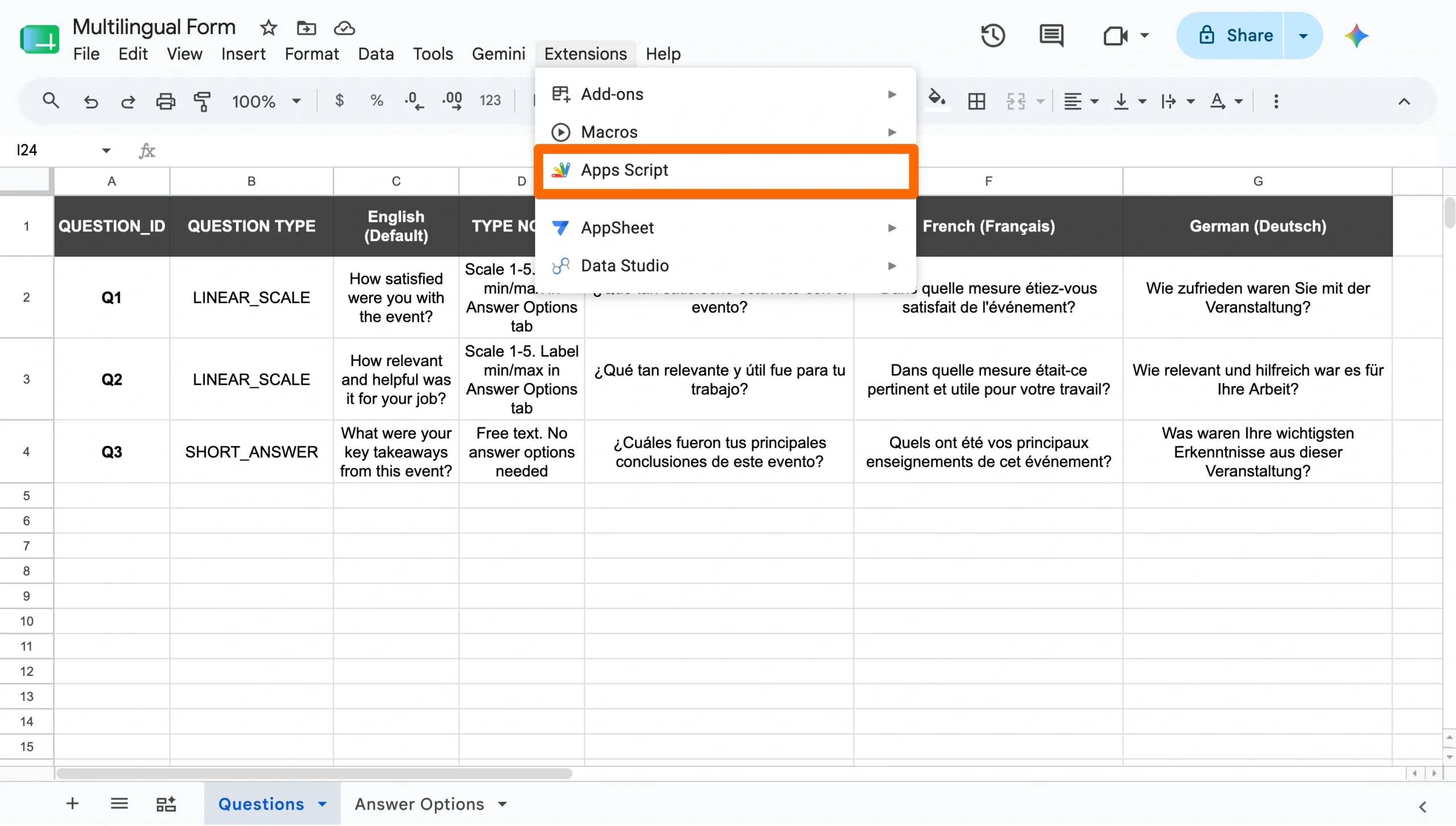Screen dimensions: 1456x826
Task: Check cloud save status icon
Action: pos(344,27)
